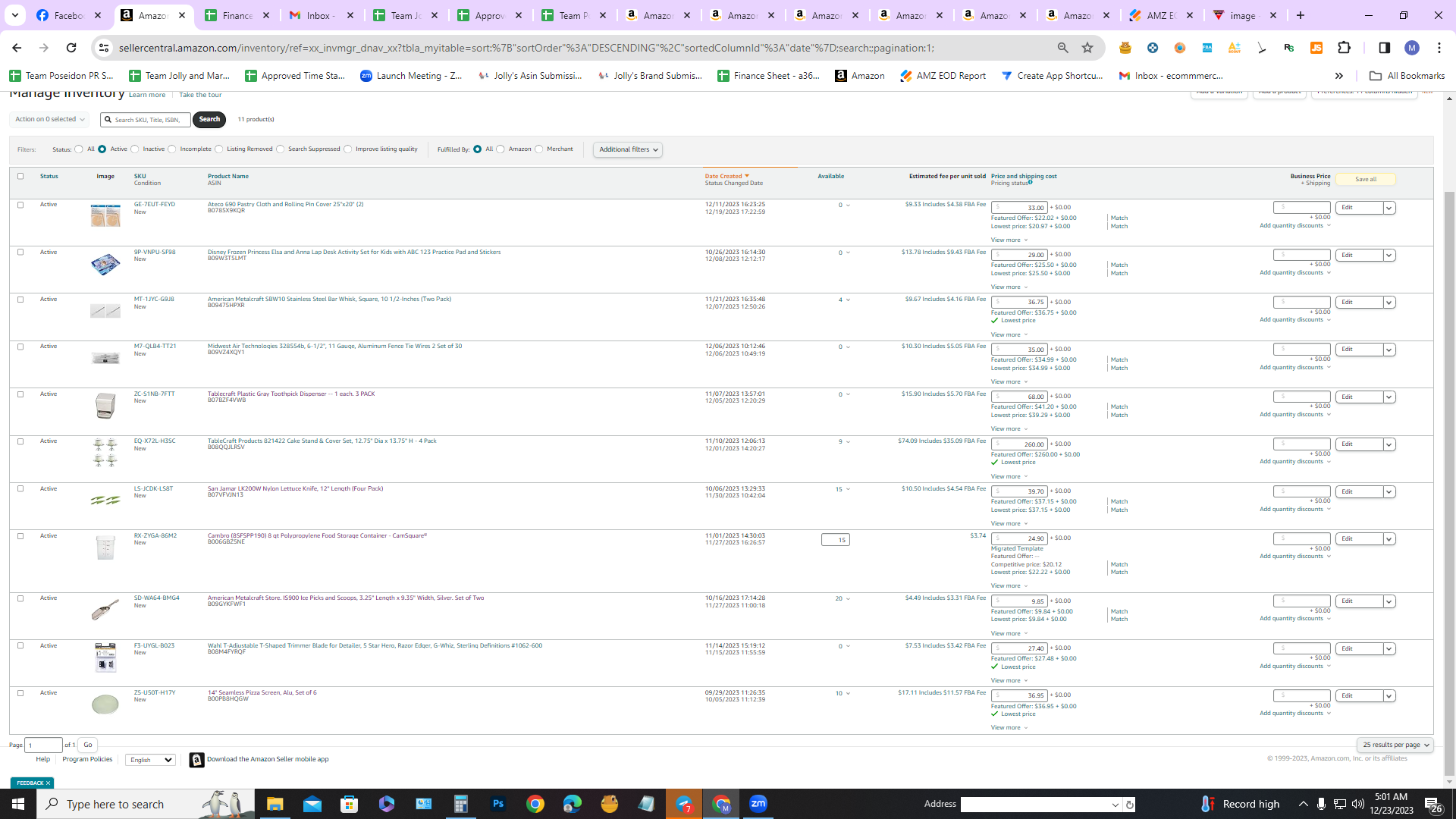Open Photoshop from the taskbar
The image size is (1456, 819).
[x=498, y=804]
